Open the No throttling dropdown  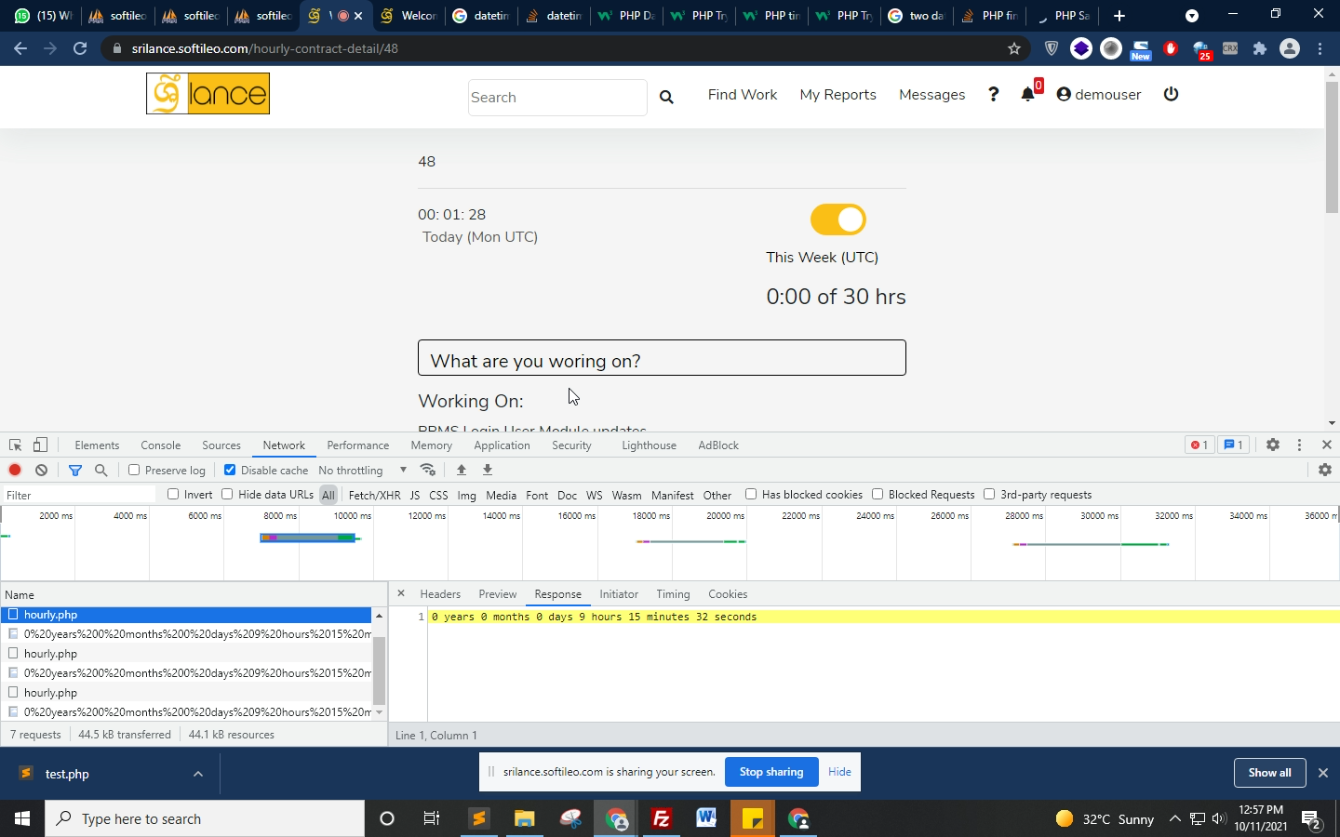click(362, 470)
